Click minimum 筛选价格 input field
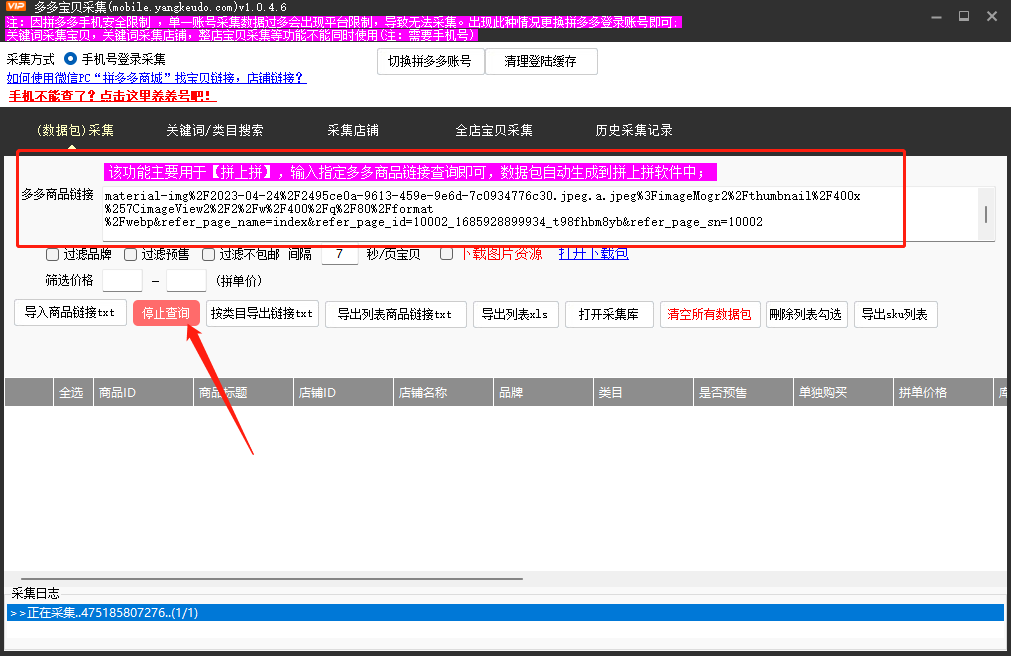Screen dimensions: 1011x656 pyautogui.click(x=123, y=281)
